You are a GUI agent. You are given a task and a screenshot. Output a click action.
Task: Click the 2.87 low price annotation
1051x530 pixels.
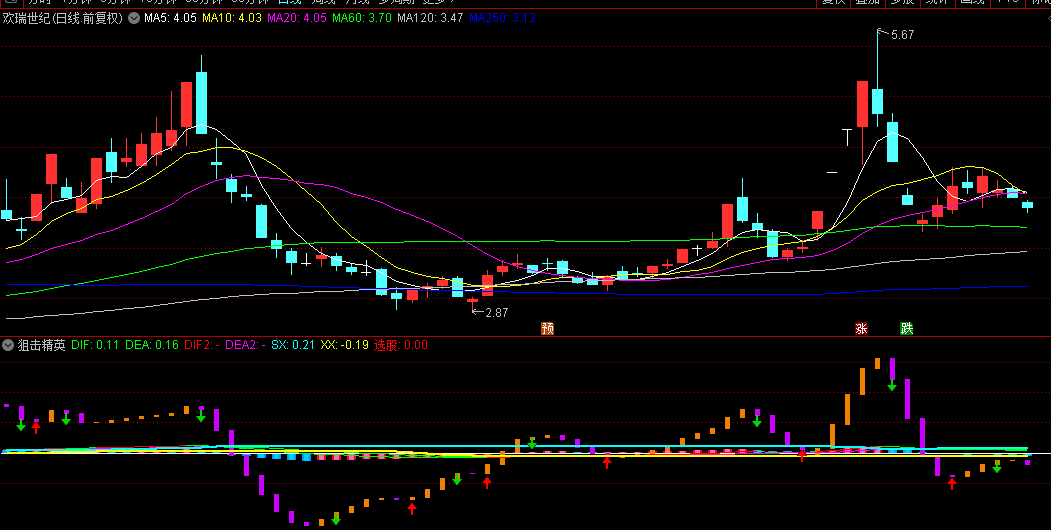[x=497, y=312]
